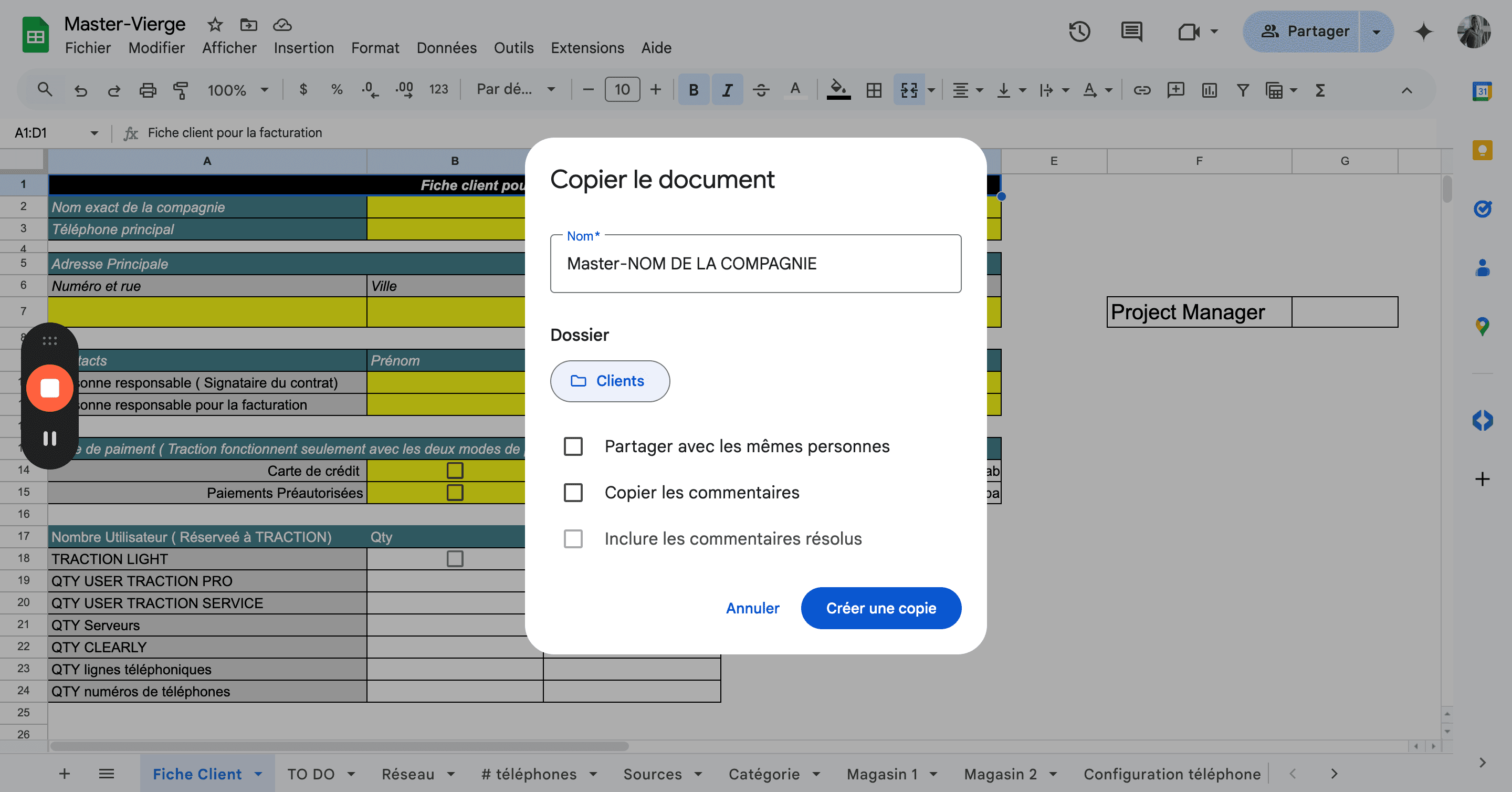Open Google Keep in side panel
This screenshot has height=792, width=1512.
point(1482,150)
